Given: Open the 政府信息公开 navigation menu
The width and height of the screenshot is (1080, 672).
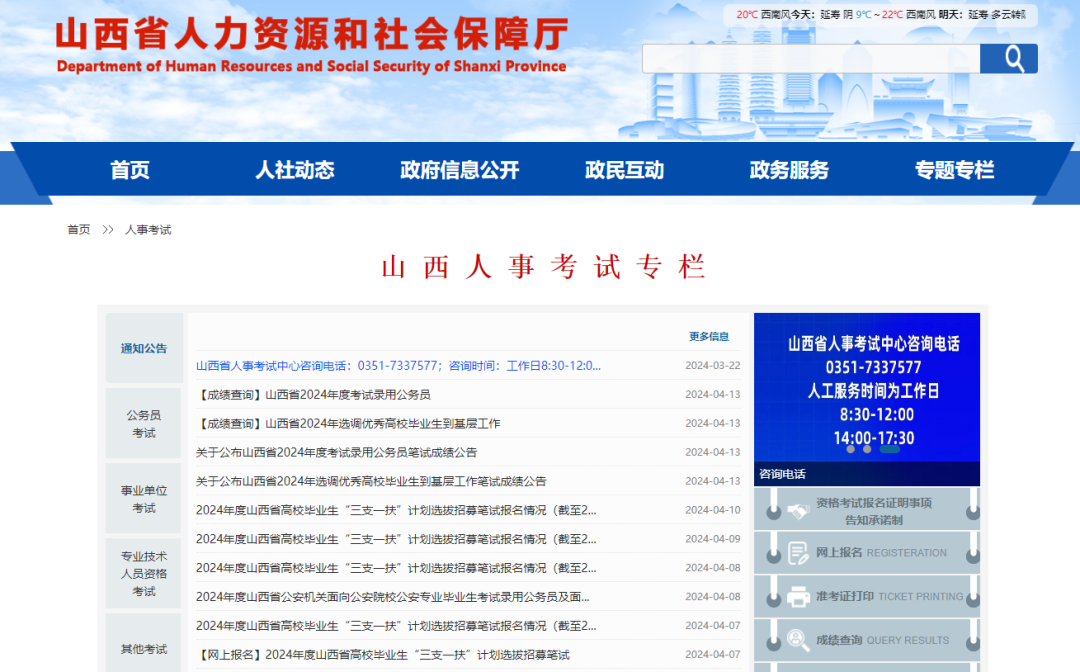Looking at the screenshot, I should pyautogui.click(x=459, y=170).
